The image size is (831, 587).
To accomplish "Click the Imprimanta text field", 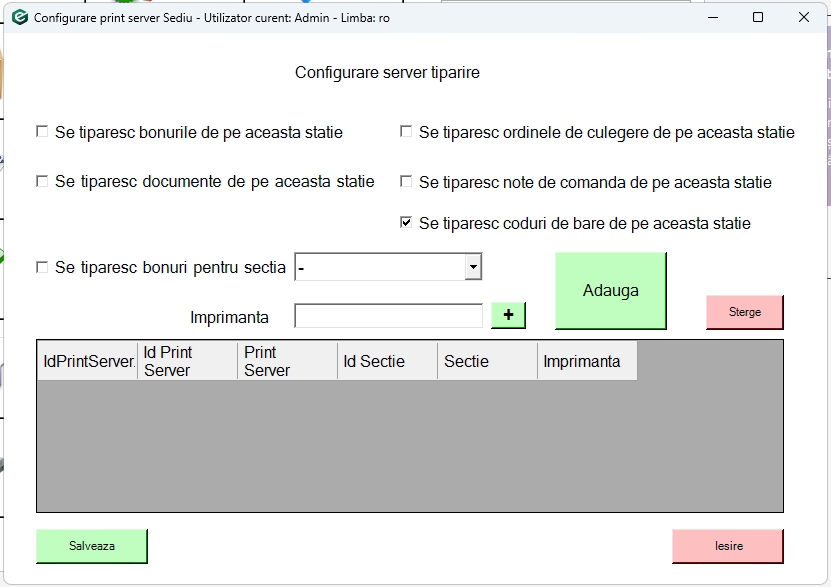I will (x=388, y=316).
